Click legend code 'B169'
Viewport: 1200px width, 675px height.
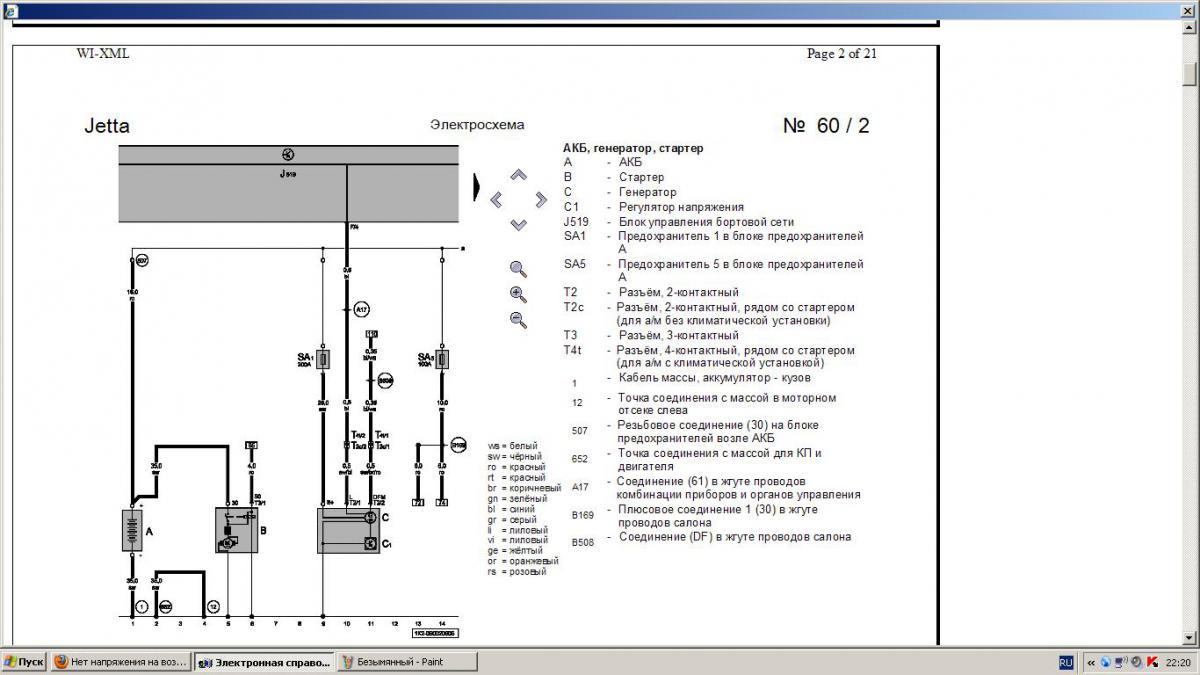point(582,515)
